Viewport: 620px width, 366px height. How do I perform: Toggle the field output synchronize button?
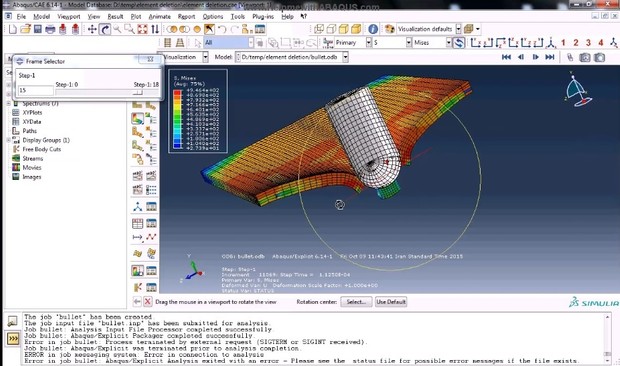click(459, 43)
